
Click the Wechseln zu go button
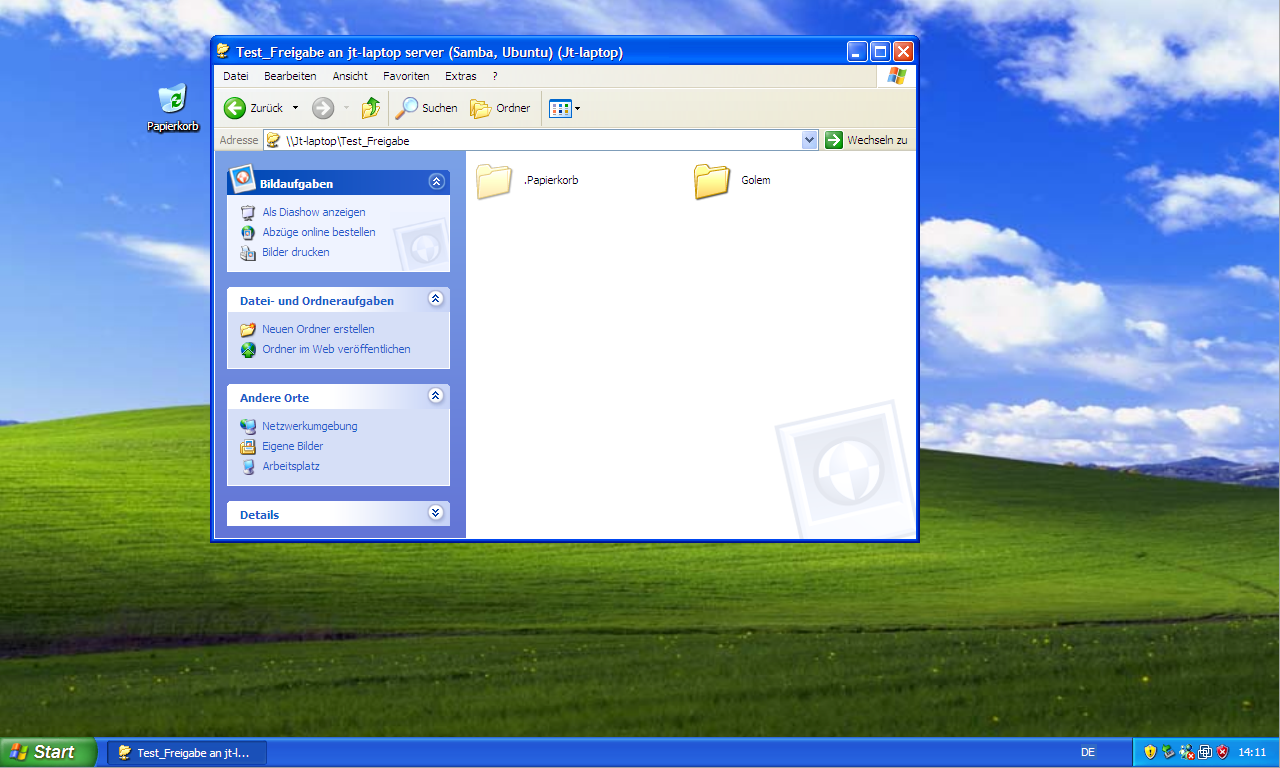coord(866,141)
